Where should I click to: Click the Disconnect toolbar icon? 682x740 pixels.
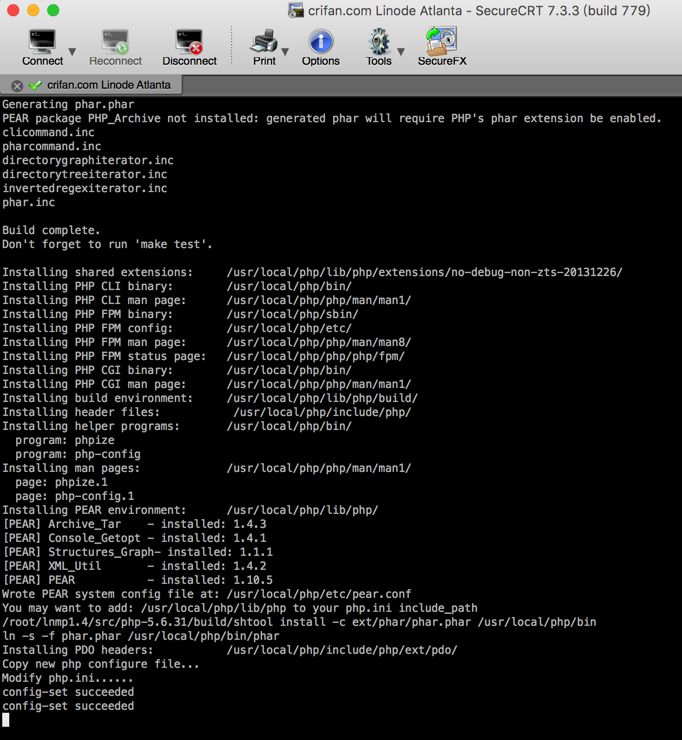click(x=189, y=47)
